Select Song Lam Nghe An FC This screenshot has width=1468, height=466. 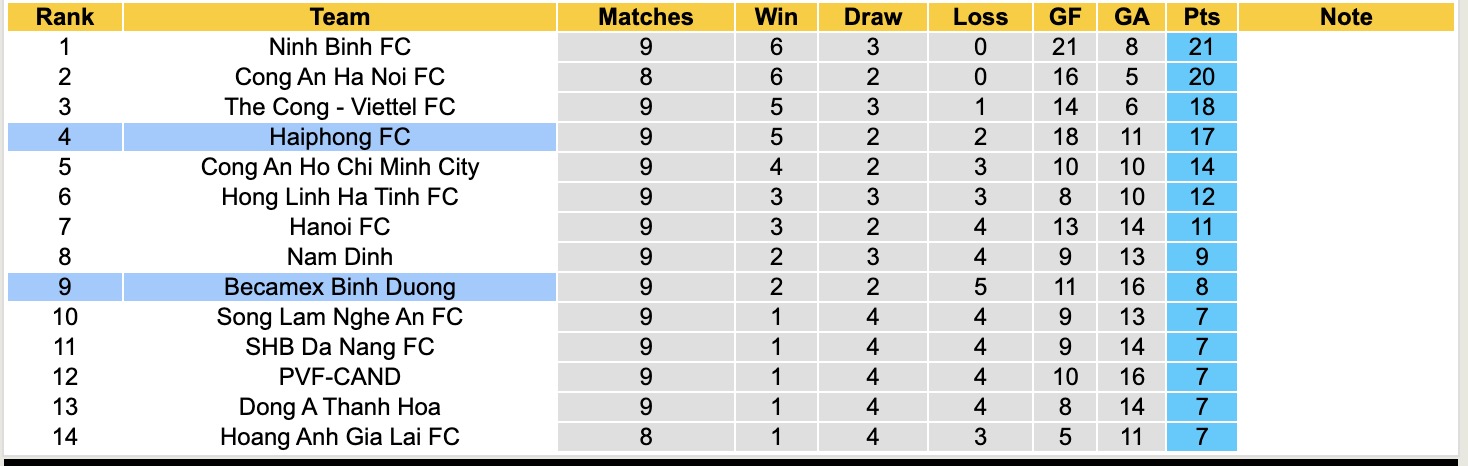tap(339, 317)
